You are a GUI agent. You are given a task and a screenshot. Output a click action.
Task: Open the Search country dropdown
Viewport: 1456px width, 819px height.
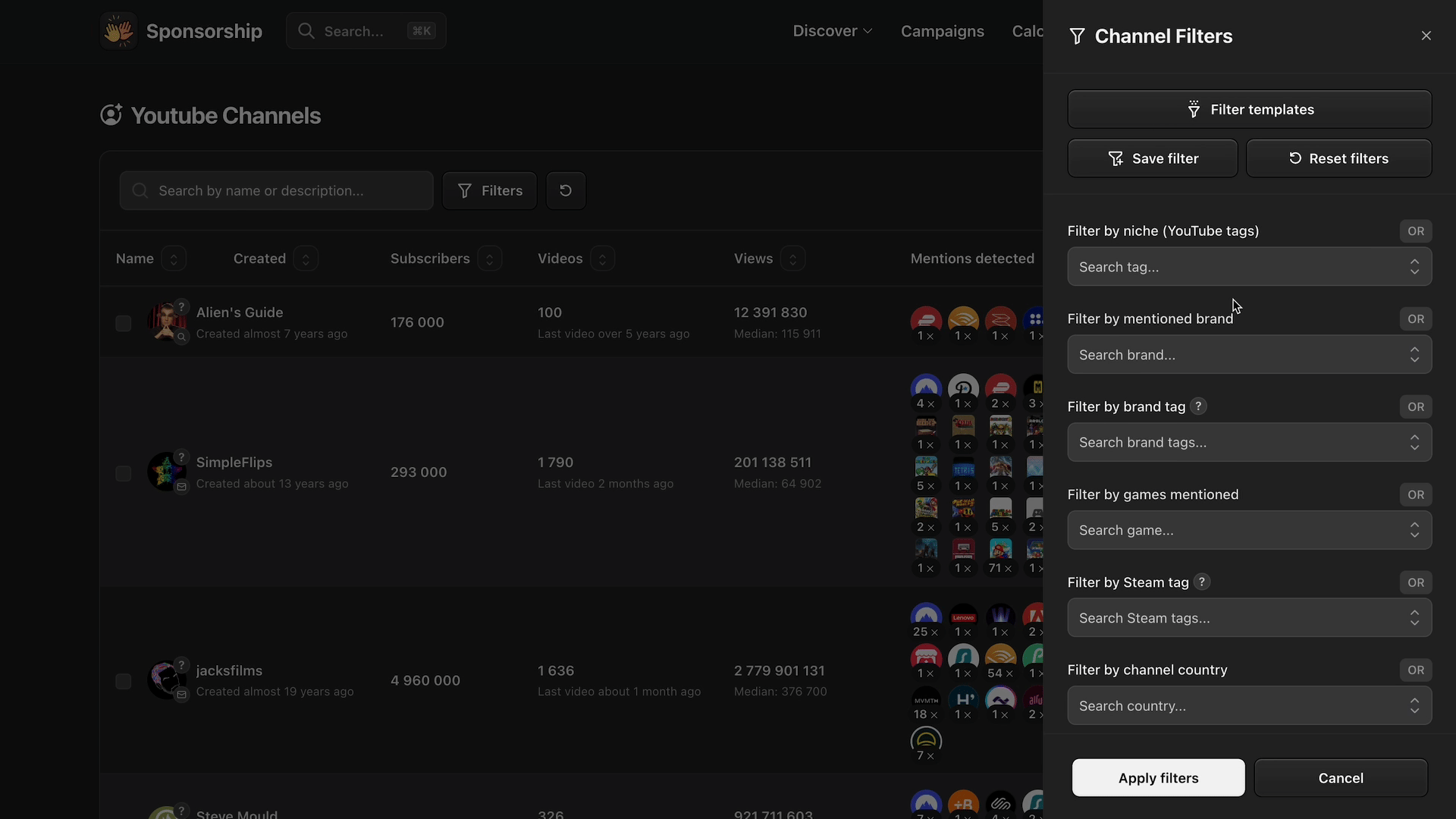[x=1249, y=706]
